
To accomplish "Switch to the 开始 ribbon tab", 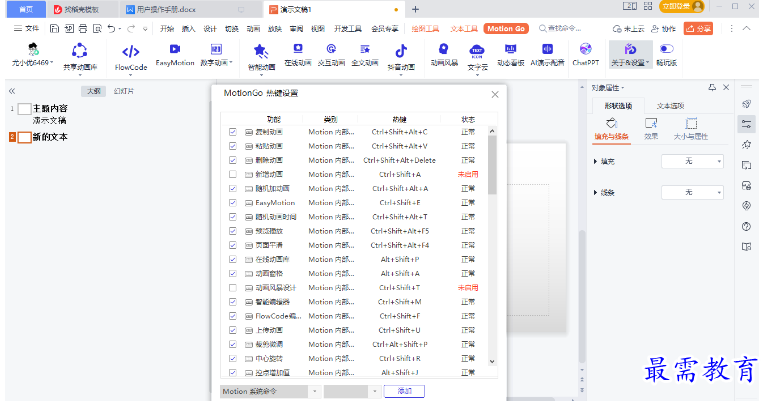I will (167, 29).
